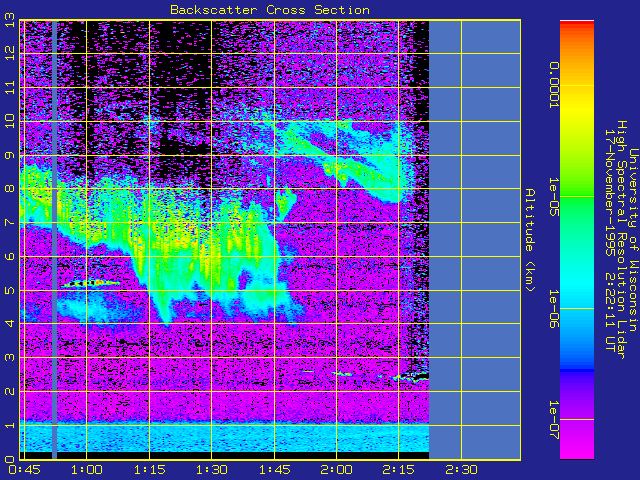Select the 1:45 time axis label
The height and width of the screenshot is (480, 640).
pyautogui.click(x=274, y=470)
